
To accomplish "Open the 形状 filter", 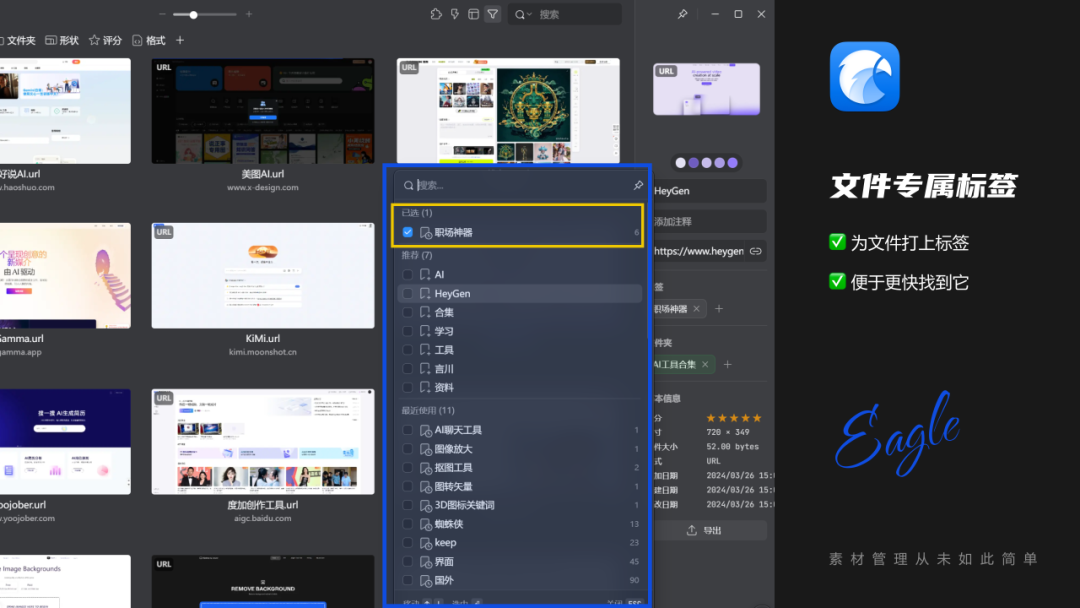I will click(62, 41).
